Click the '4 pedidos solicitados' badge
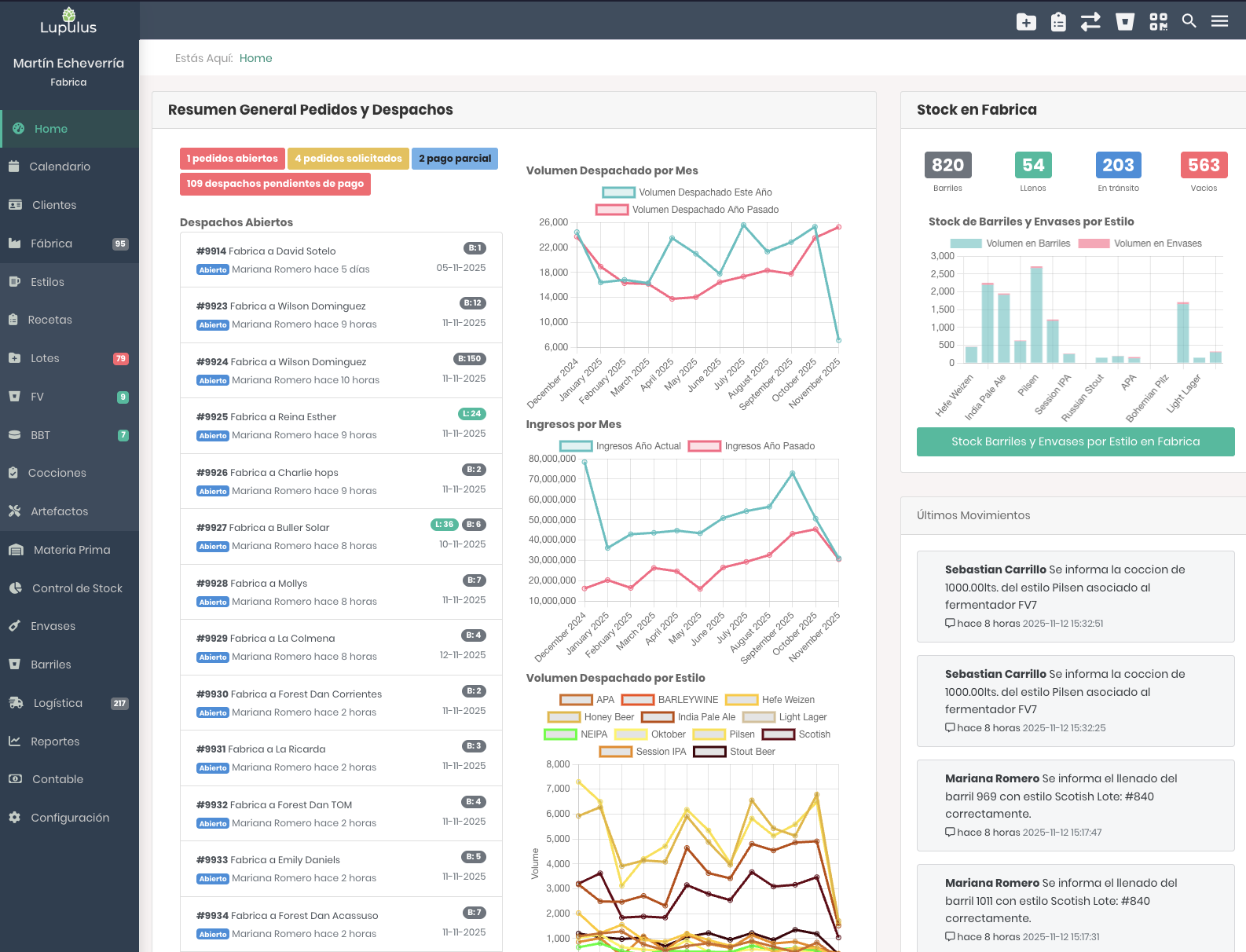This screenshot has width=1246, height=952. point(348,159)
